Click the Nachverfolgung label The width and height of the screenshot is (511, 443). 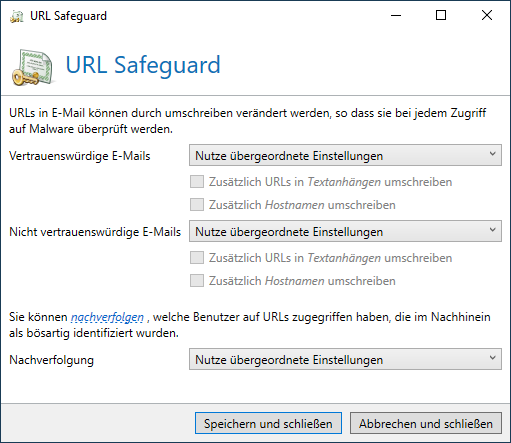(x=52, y=360)
